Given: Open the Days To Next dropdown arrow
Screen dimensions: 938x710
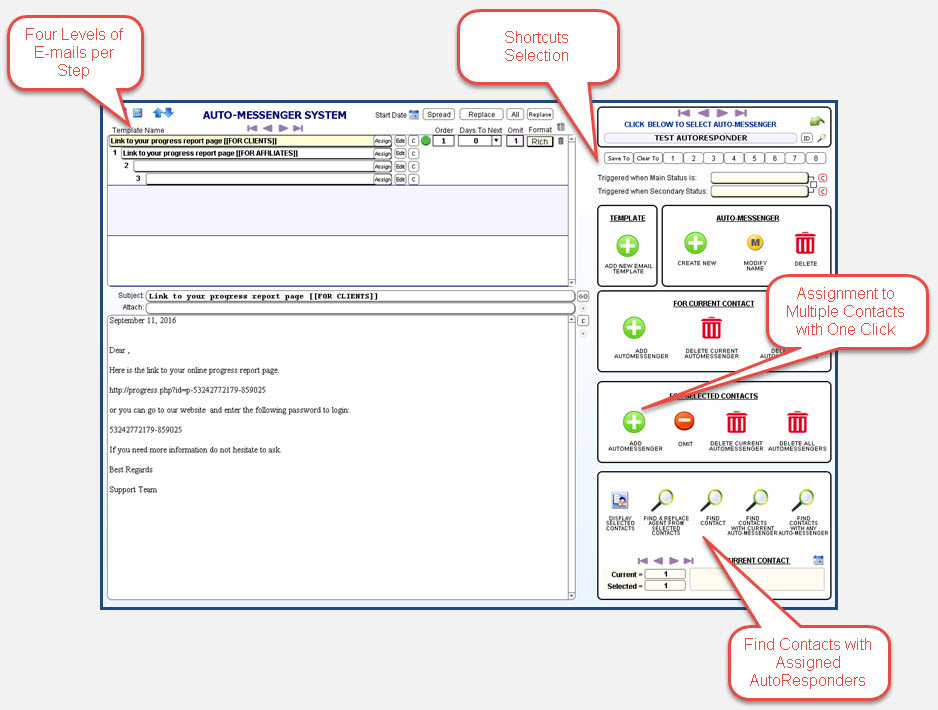Looking at the screenshot, I should [x=495, y=141].
